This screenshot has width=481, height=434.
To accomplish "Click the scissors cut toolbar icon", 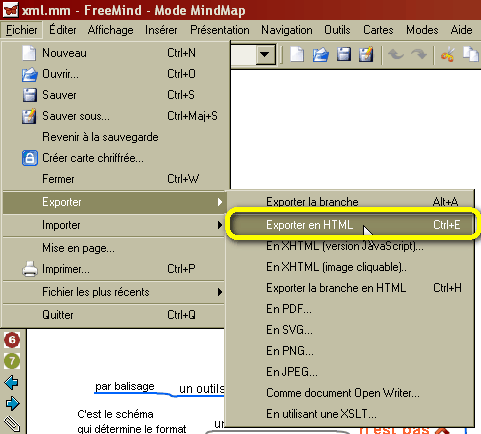I will pyautogui.click(x=447, y=54).
